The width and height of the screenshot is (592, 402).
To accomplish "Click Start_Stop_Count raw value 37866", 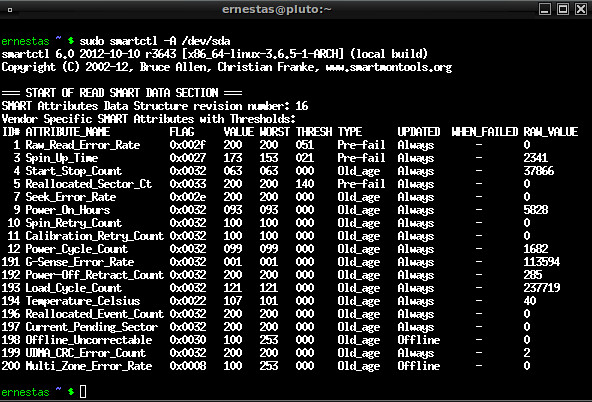I will pyautogui.click(x=538, y=171).
